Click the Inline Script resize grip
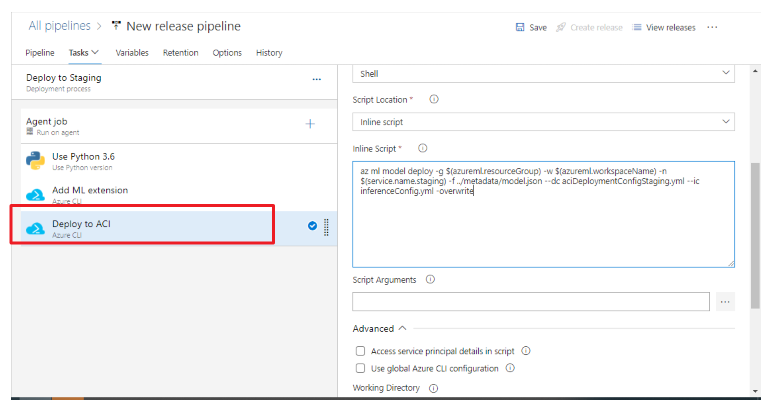This screenshot has height=403, width=763. coord(731,263)
